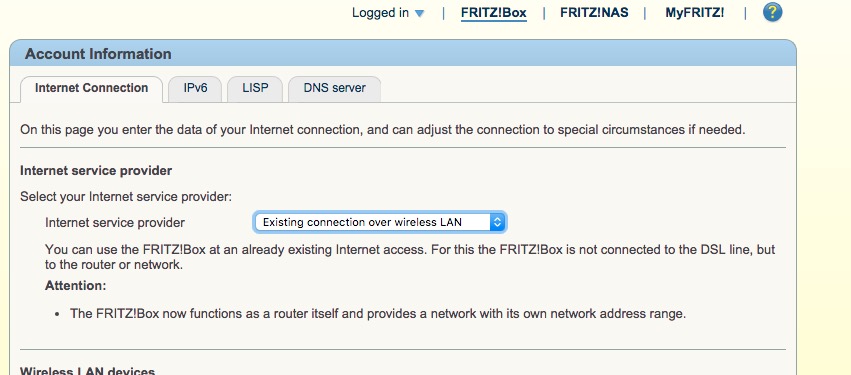Screen dimensions: 851x375
Task: Click the Internet service provider field label
Action: point(115,223)
